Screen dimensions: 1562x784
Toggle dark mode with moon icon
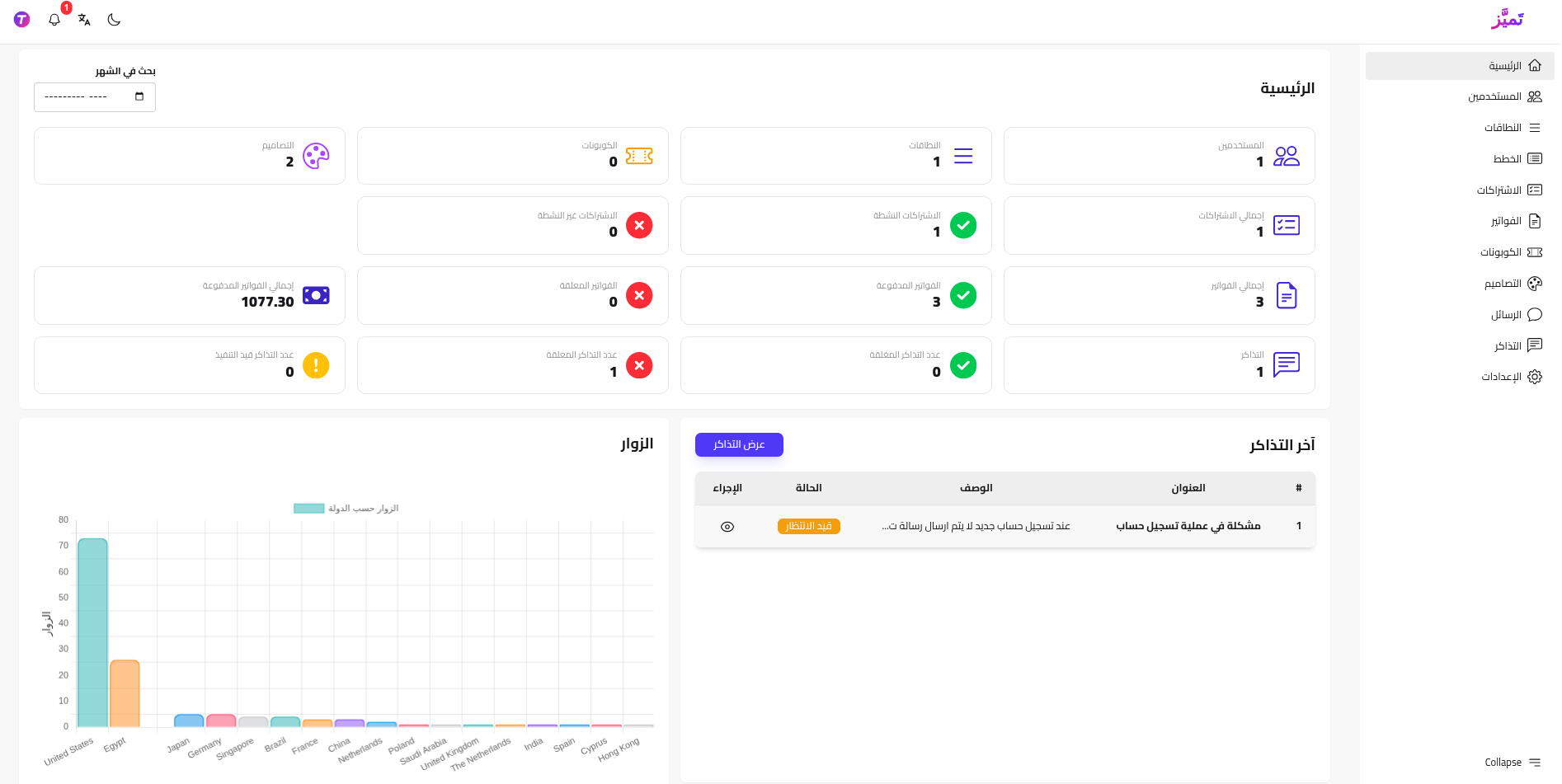pos(114,20)
